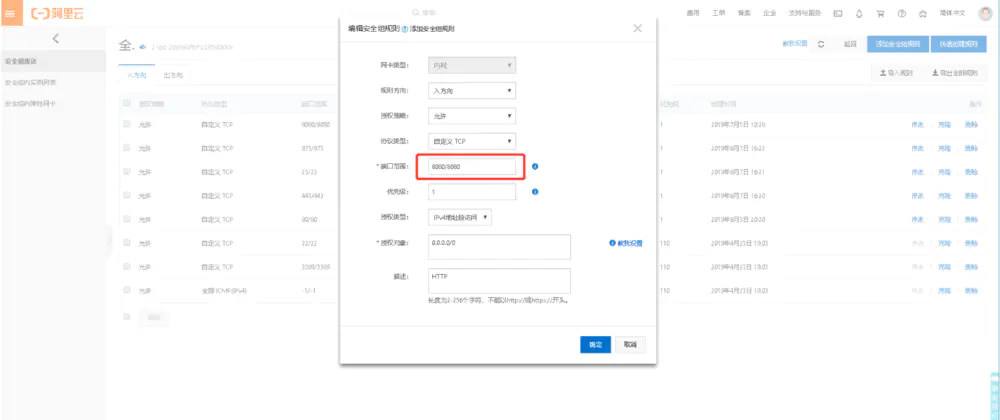Select 安全组内弹性网卡 in the sidebar
This screenshot has height=420, width=1000.
pyautogui.click(x=53, y=103)
